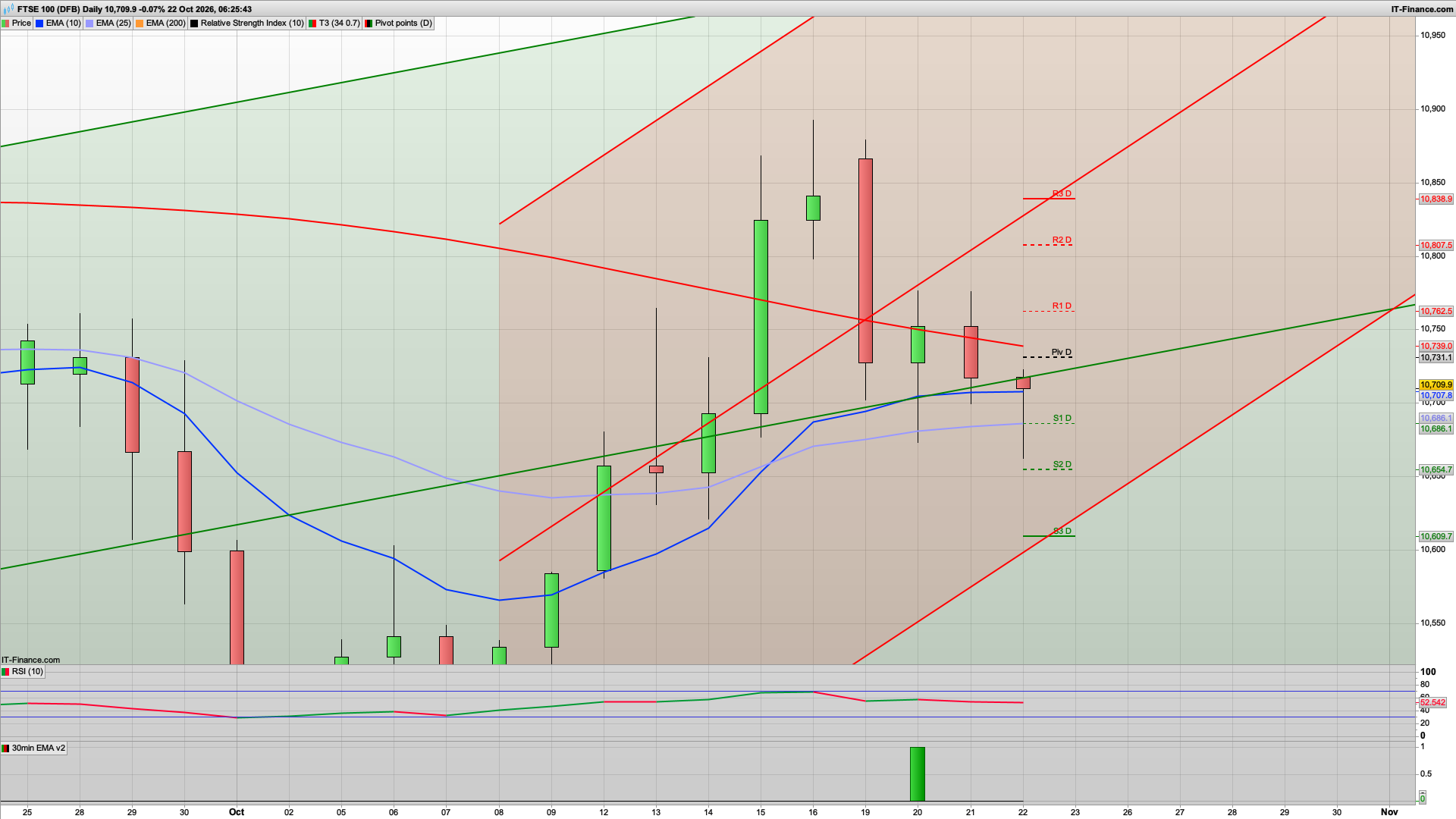Viewport: 1456px width, 819px height.
Task: Click the red 10,838.9 price tag
Action: pos(1436,199)
